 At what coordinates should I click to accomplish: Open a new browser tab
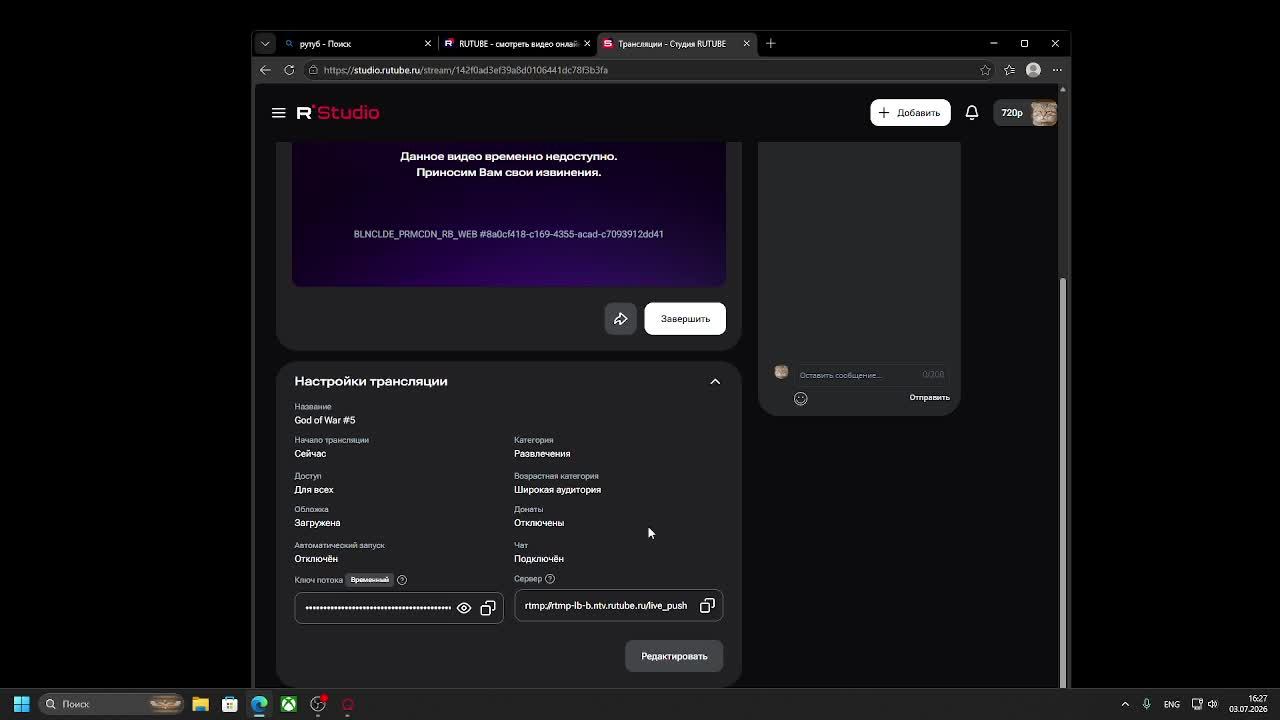[770, 44]
